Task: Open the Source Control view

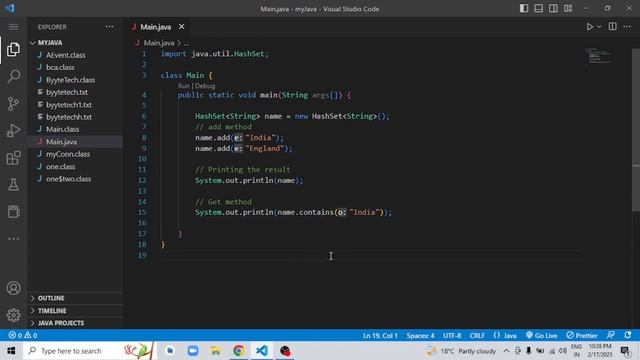Action: coord(13,104)
